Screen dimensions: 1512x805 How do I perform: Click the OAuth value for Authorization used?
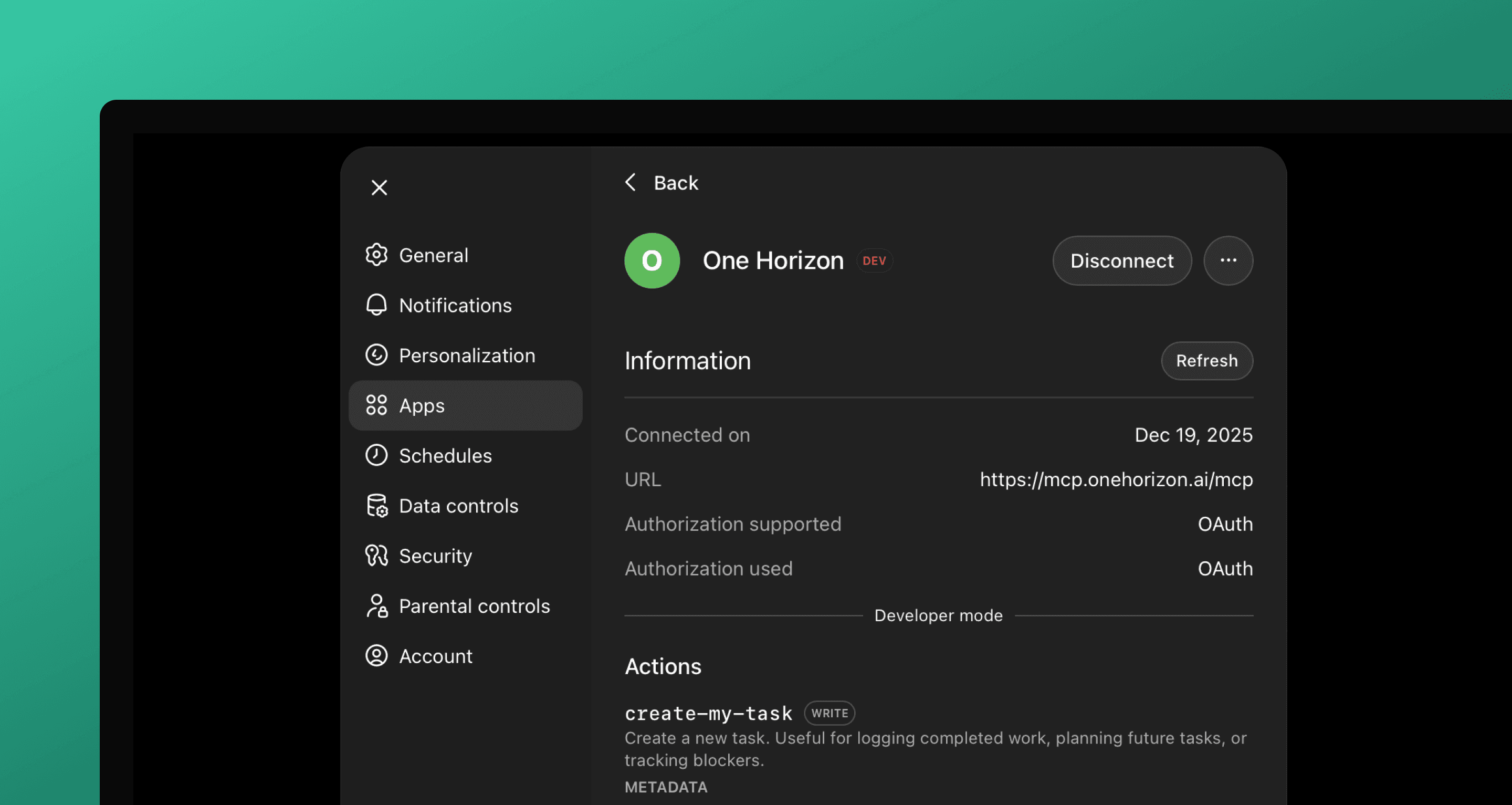[x=1225, y=568]
